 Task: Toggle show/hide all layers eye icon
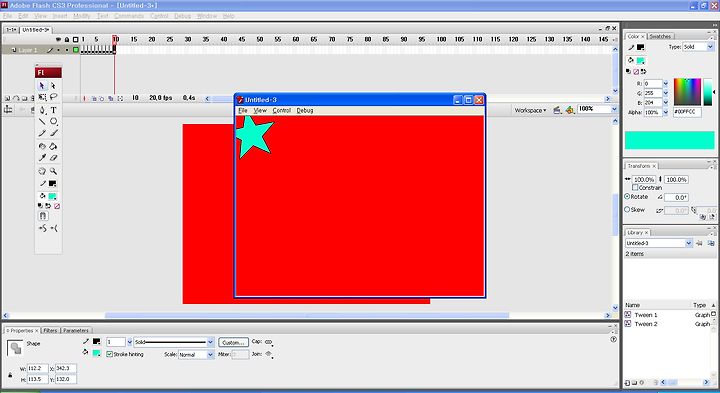click(x=58, y=39)
